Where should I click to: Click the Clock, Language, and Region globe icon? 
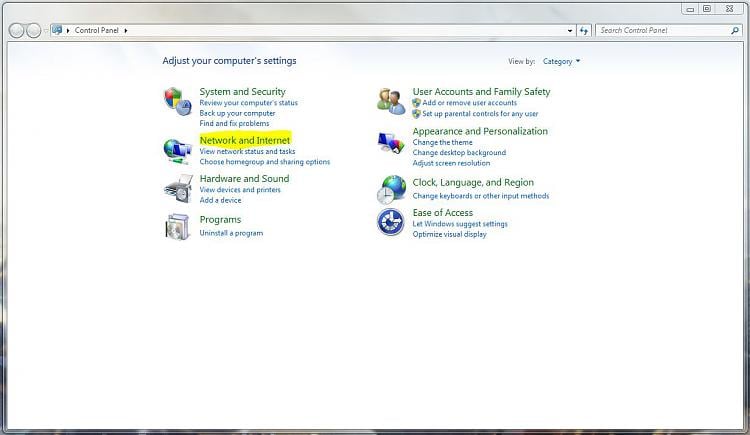pyautogui.click(x=391, y=190)
